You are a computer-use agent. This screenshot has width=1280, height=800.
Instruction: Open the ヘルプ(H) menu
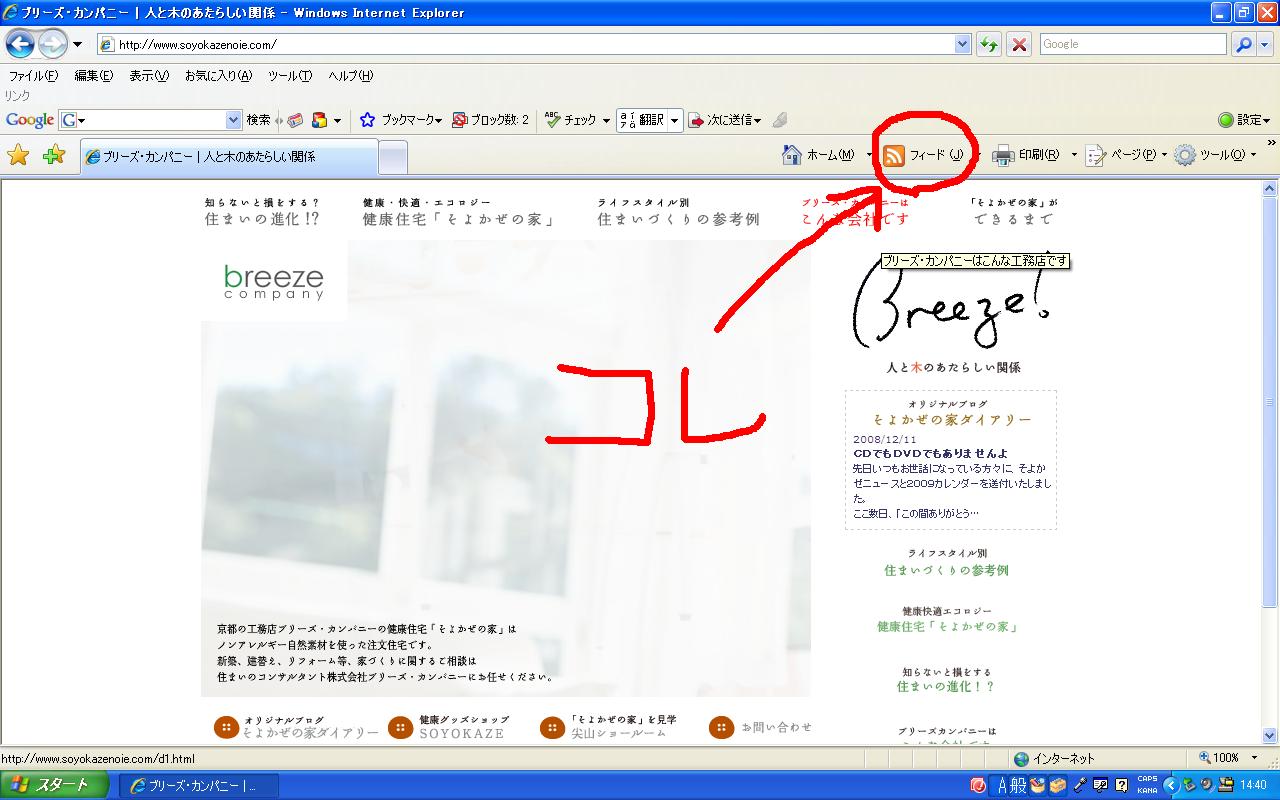[350, 76]
